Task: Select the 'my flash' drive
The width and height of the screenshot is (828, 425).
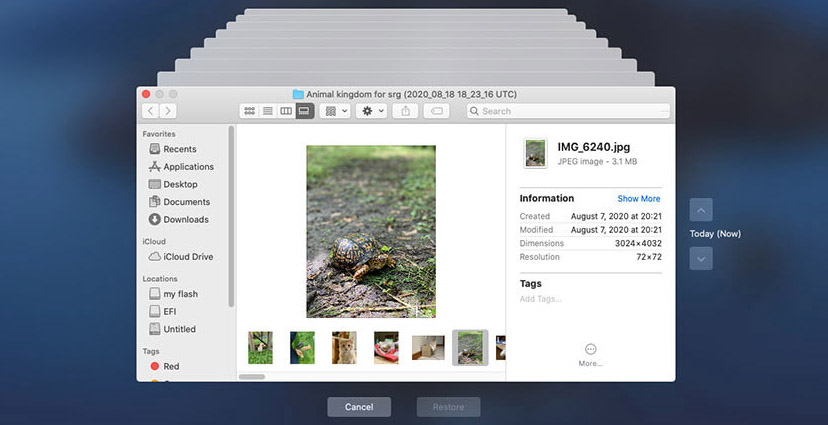Action: point(179,294)
